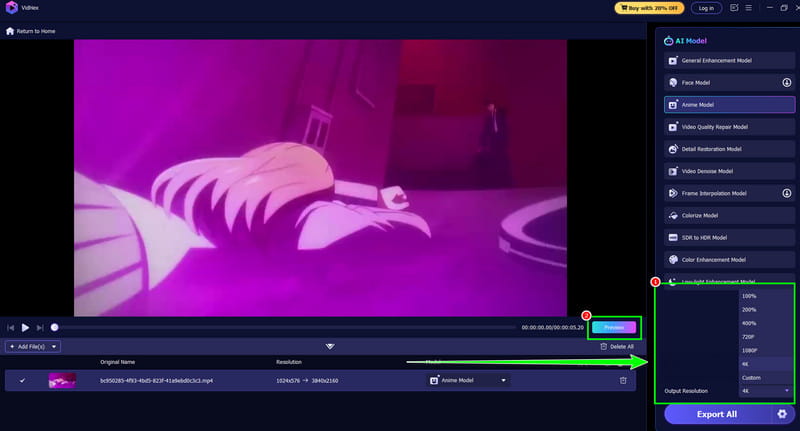Click the timecode 00:00:00.00/00:00:05.20
This screenshot has width=800, height=431.
tap(553, 327)
